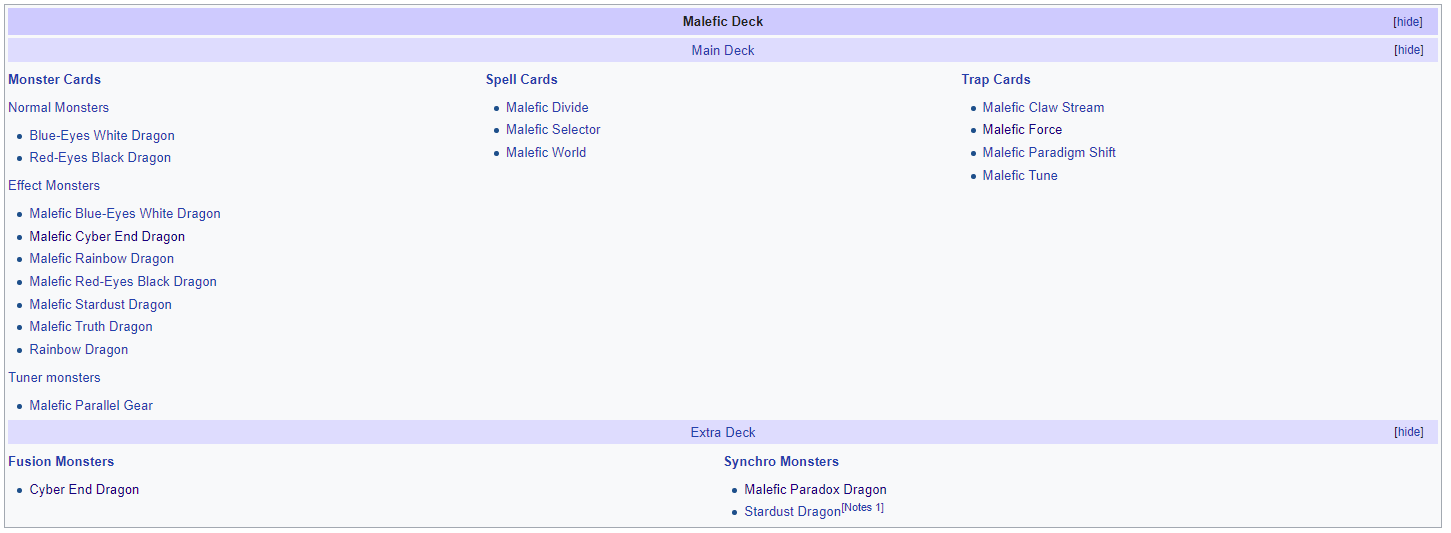The height and width of the screenshot is (533, 1451).
Task: Collapse the Malefic Deck table with hide
Action: 1408,22
